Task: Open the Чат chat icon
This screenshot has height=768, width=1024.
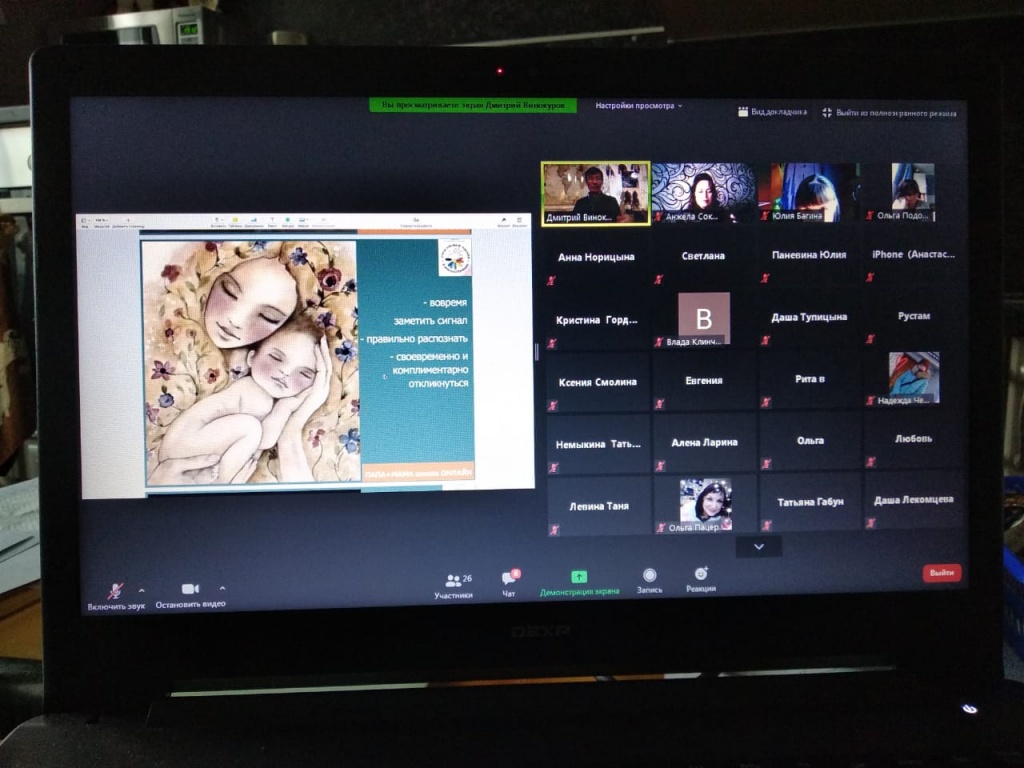Action: pyautogui.click(x=509, y=579)
